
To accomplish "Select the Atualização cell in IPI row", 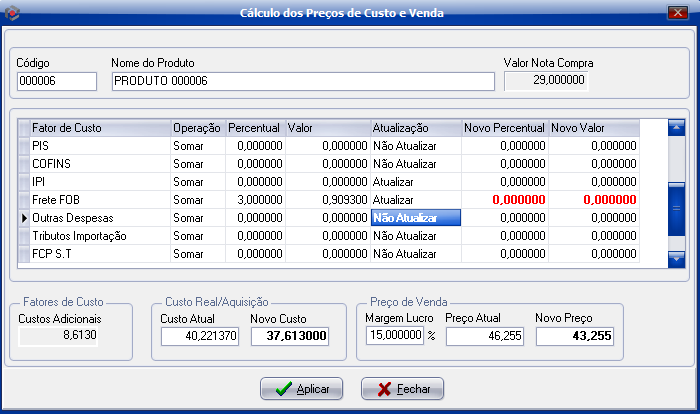I will pyautogui.click(x=415, y=182).
